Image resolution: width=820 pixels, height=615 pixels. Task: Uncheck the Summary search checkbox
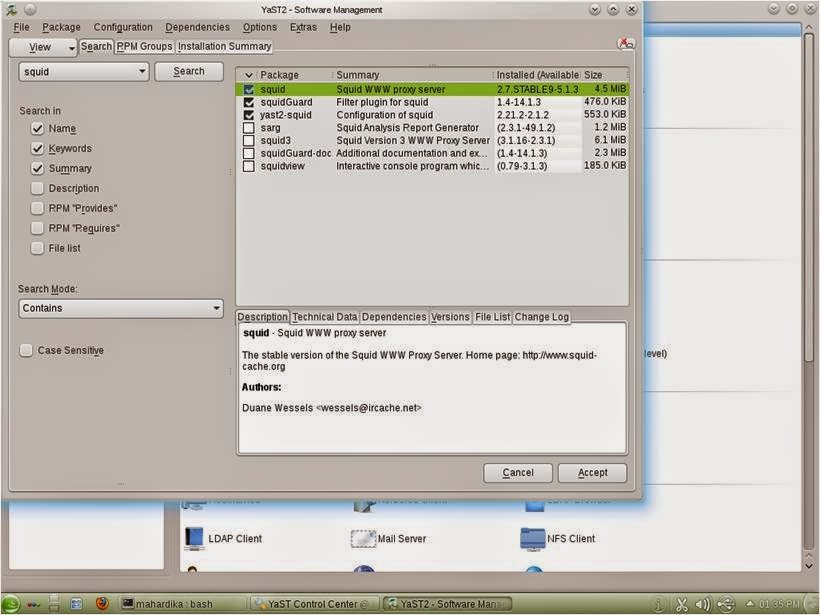pyautogui.click(x=37, y=168)
